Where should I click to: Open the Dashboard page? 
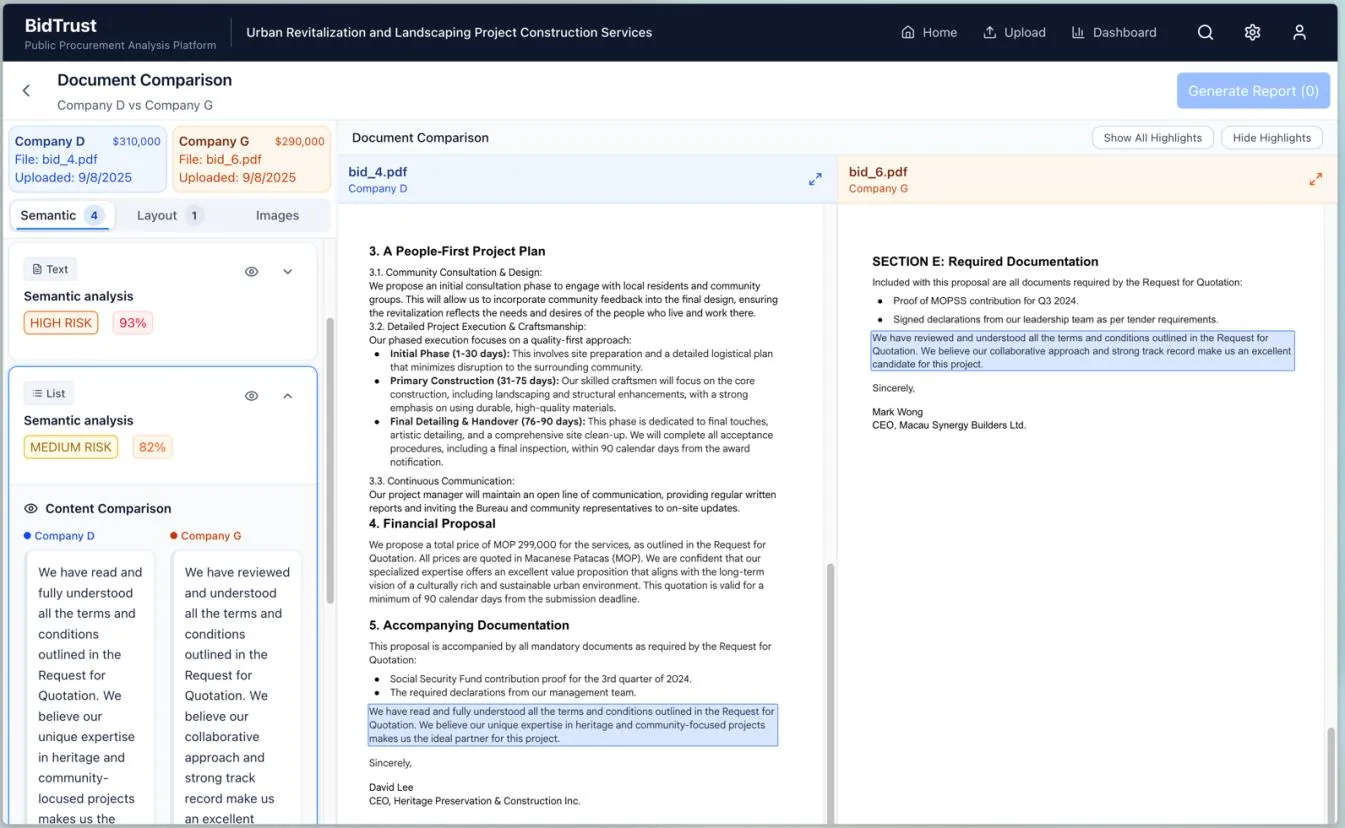click(1113, 32)
